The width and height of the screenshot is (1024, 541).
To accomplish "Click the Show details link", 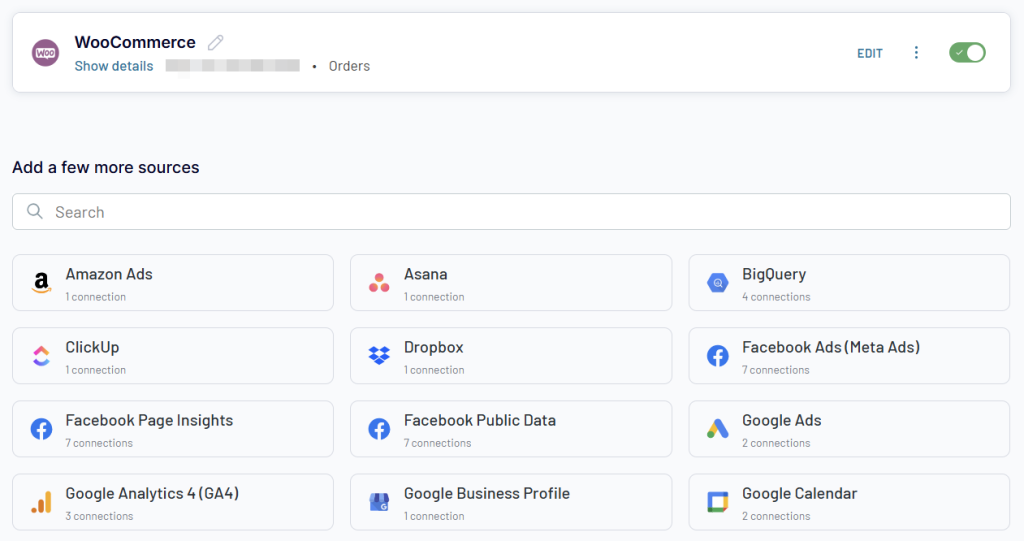I will click(114, 66).
